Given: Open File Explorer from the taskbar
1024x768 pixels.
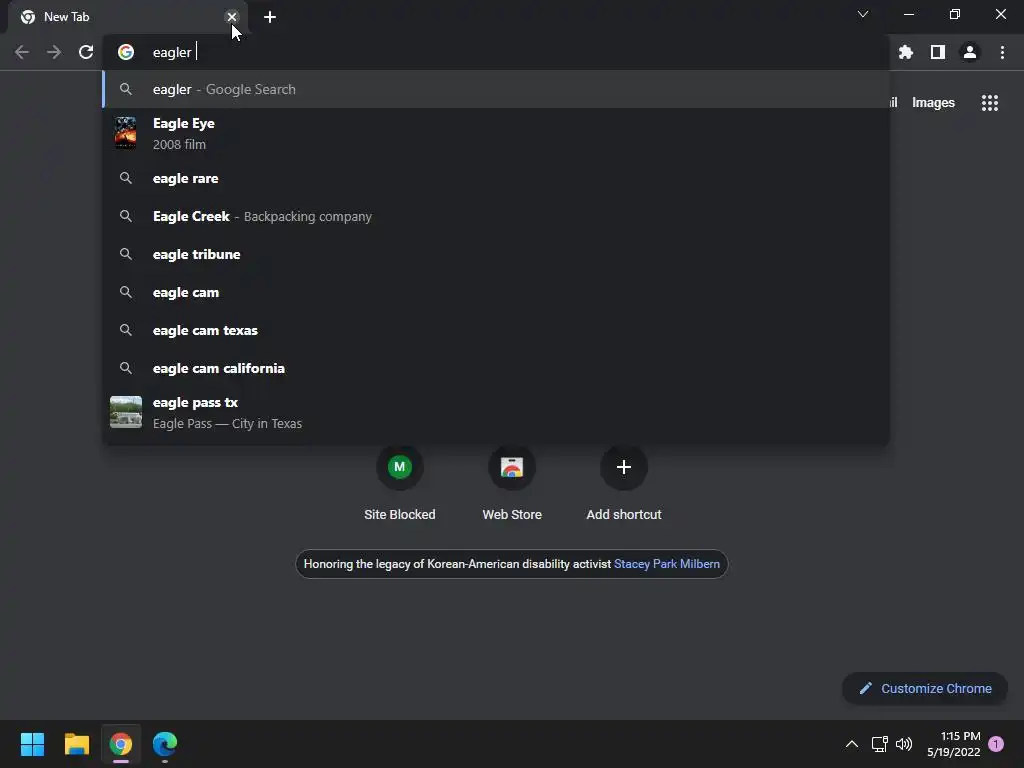Looking at the screenshot, I should tap(76, 744).
